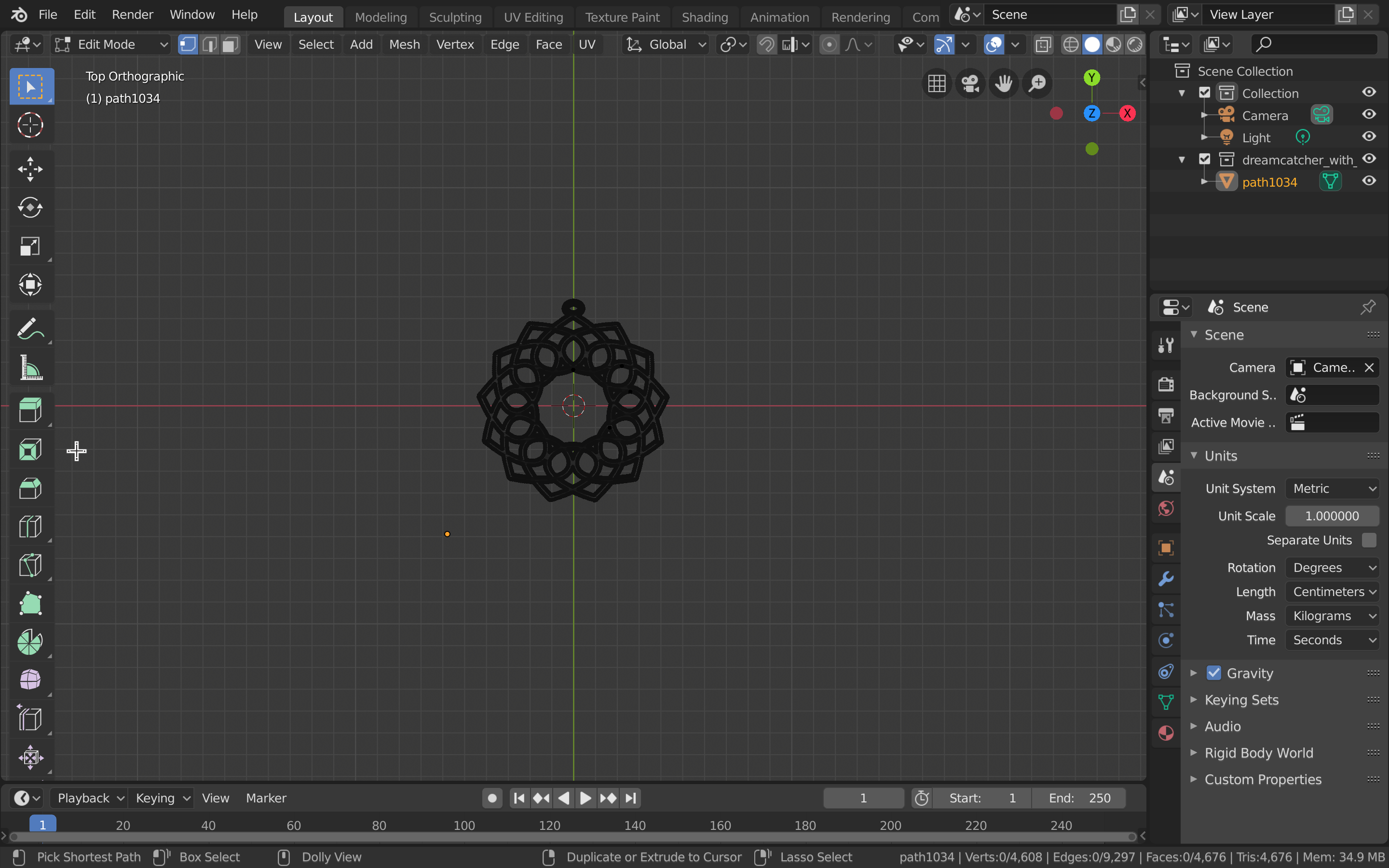
Task: Select the Loop Cut tool
Action: coord(31,527)
